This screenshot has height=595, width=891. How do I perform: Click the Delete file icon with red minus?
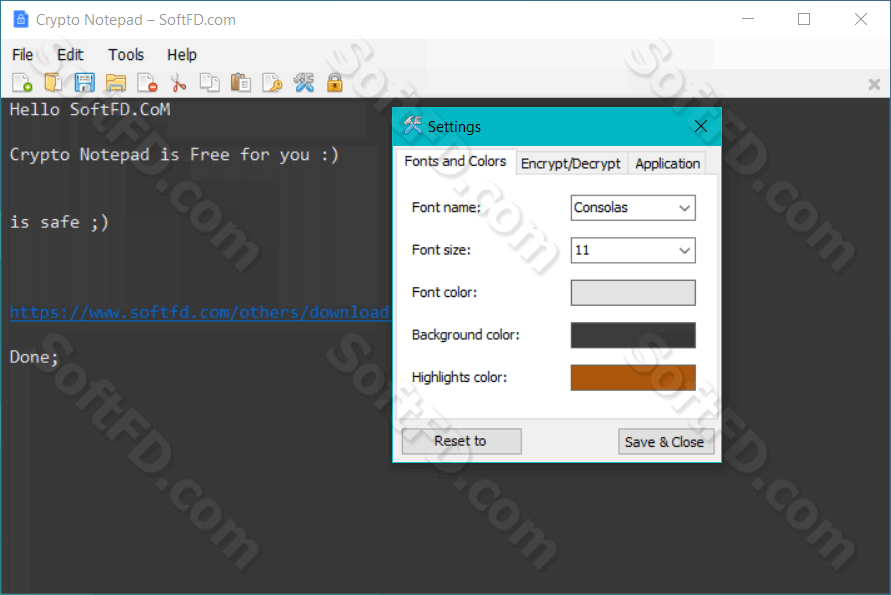click(x=147, y=83)
